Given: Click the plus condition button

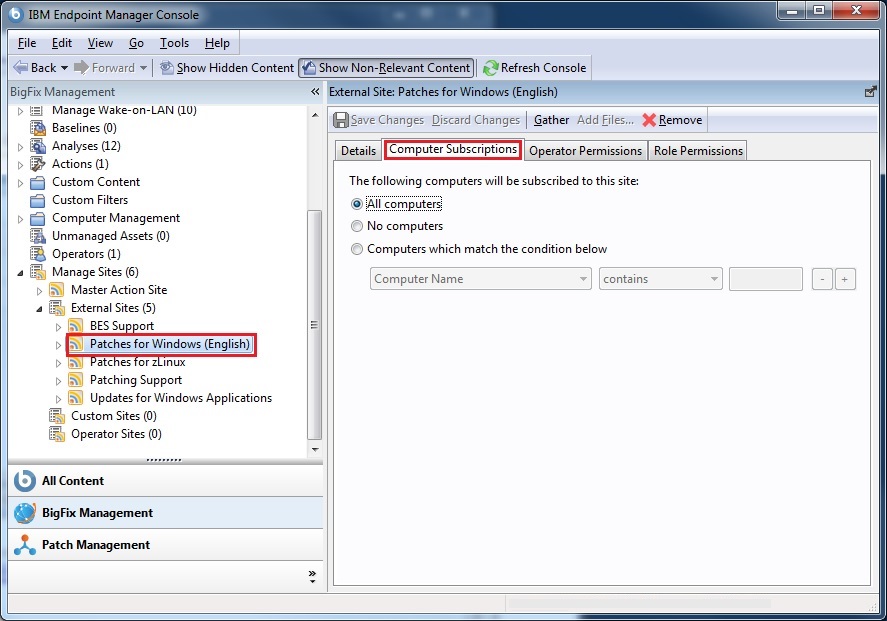Looking at the screenshot, I should 845,279.
